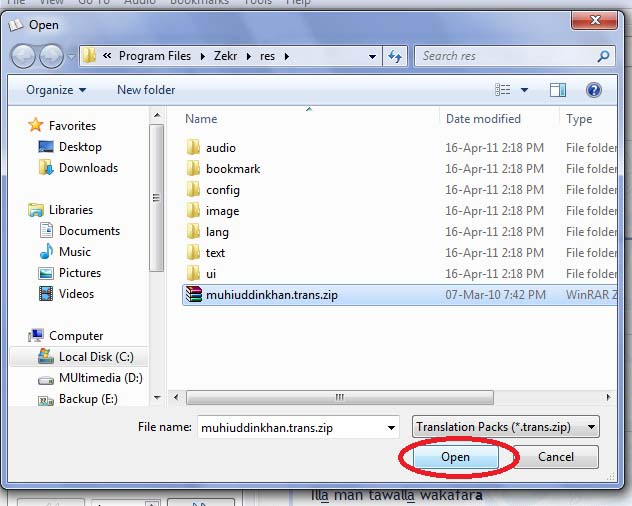
Task: Click the left arrow of horizontal scrollbar
Action: [x=176, y=397]
